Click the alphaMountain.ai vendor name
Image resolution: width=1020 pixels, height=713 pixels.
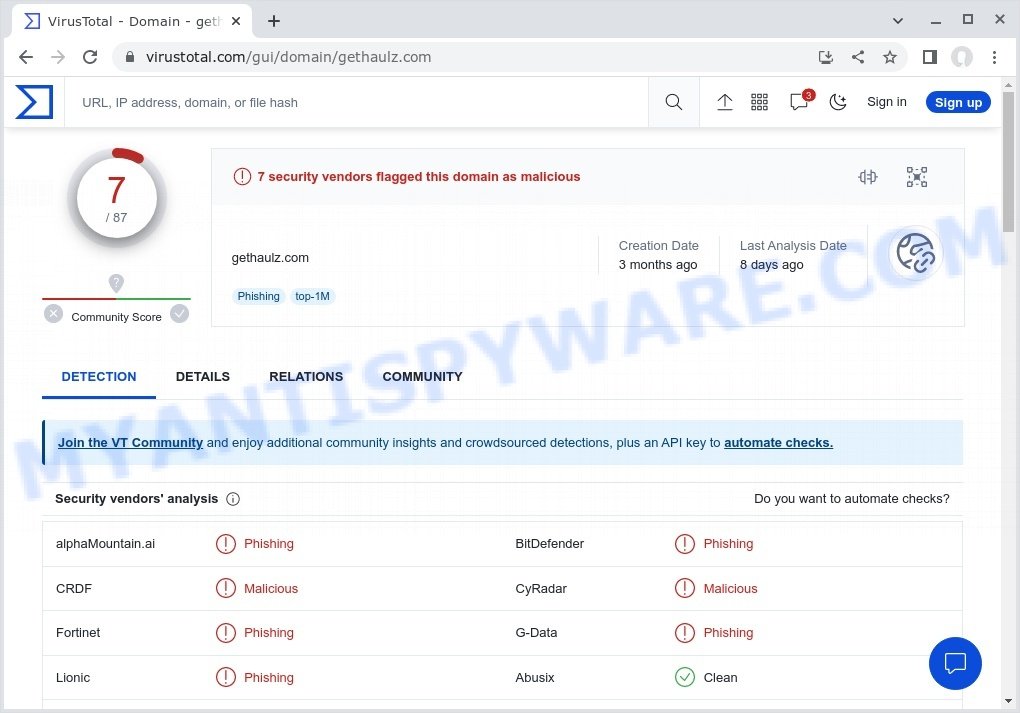coord(105,544)
